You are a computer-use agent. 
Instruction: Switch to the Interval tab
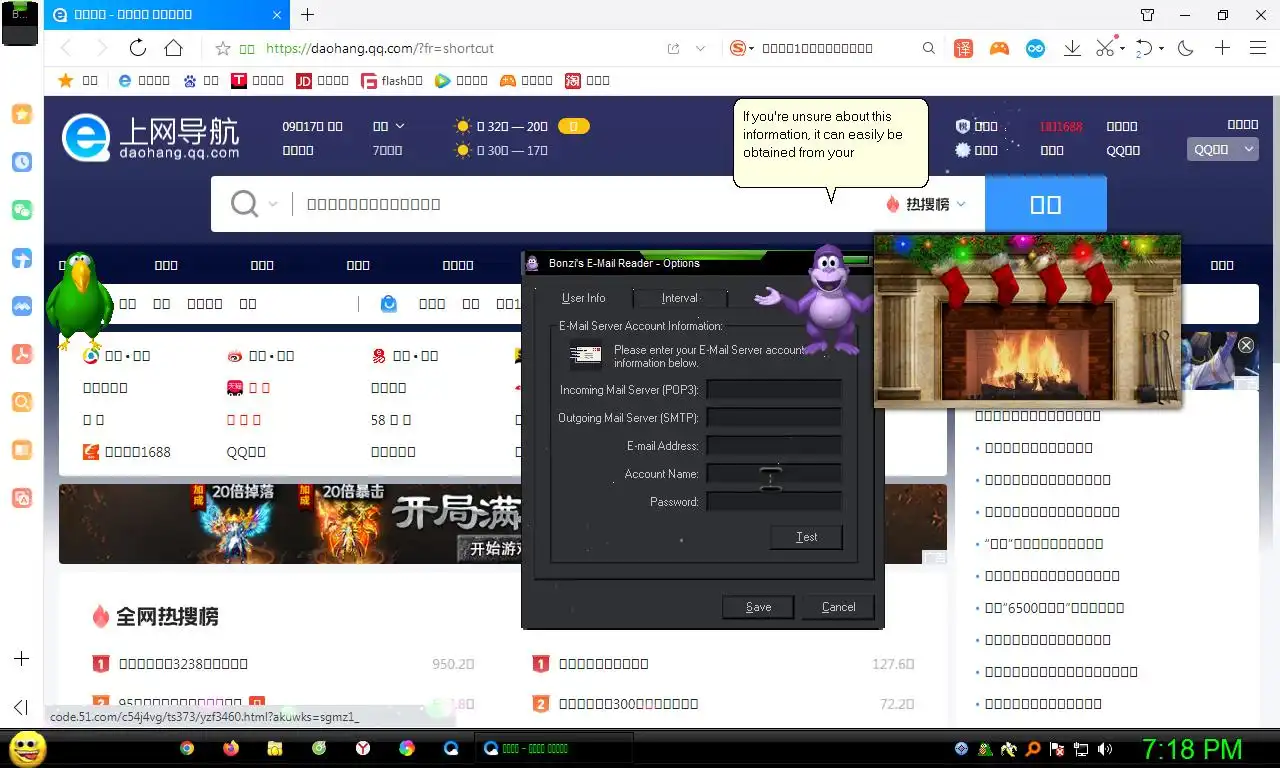tap(680, 298)
